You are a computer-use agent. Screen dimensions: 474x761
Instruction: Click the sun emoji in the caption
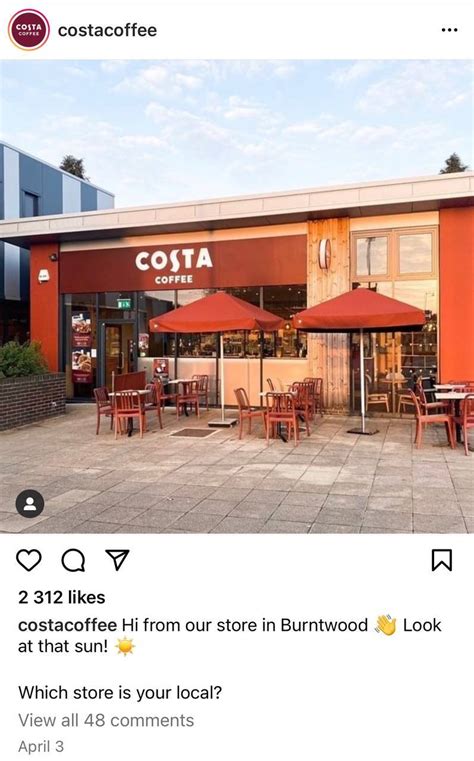coord(125,646)
